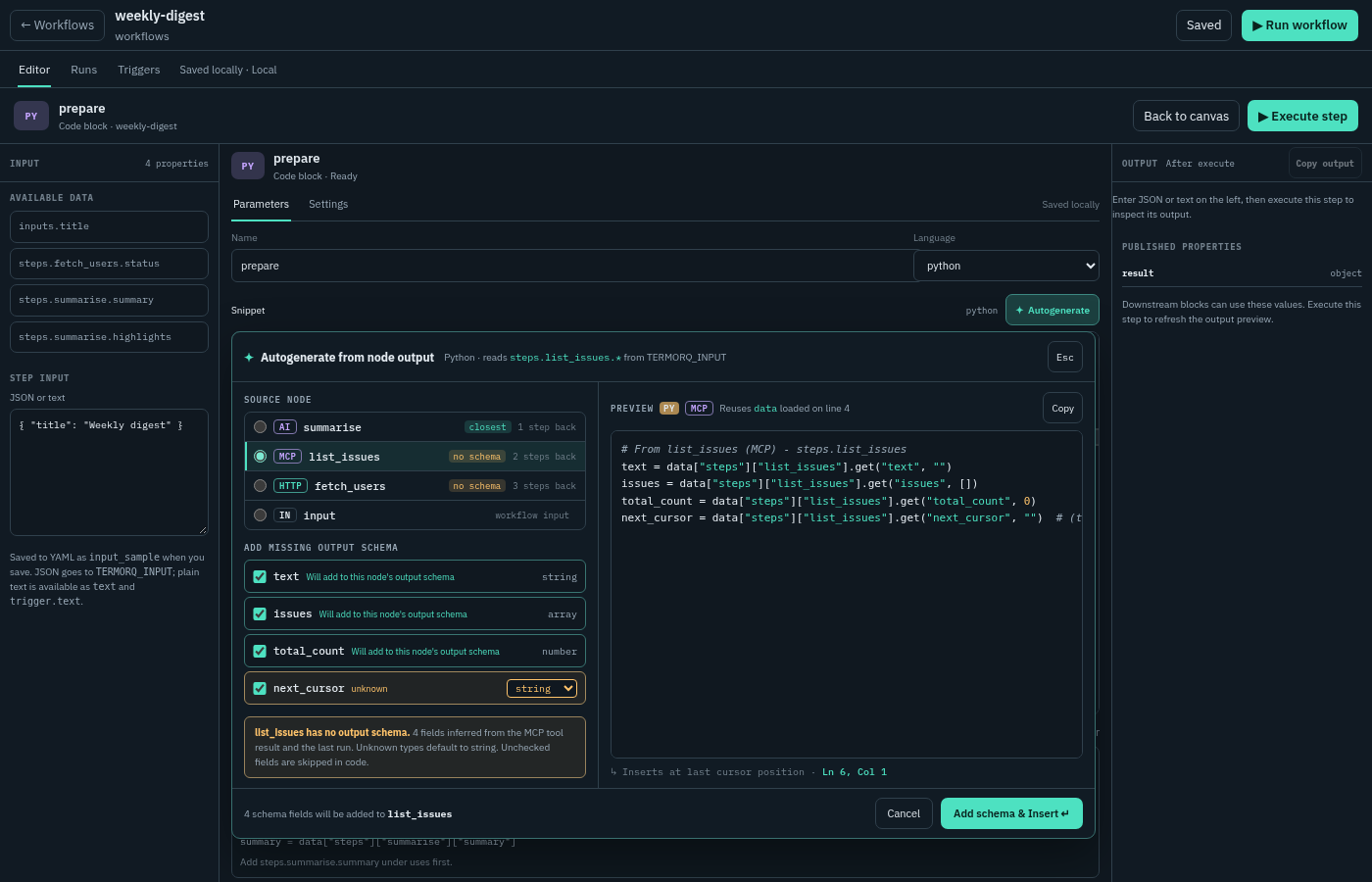Open the Language python dropdown
This screenshot has height=882, width=1372.
tap(1006, 266)
